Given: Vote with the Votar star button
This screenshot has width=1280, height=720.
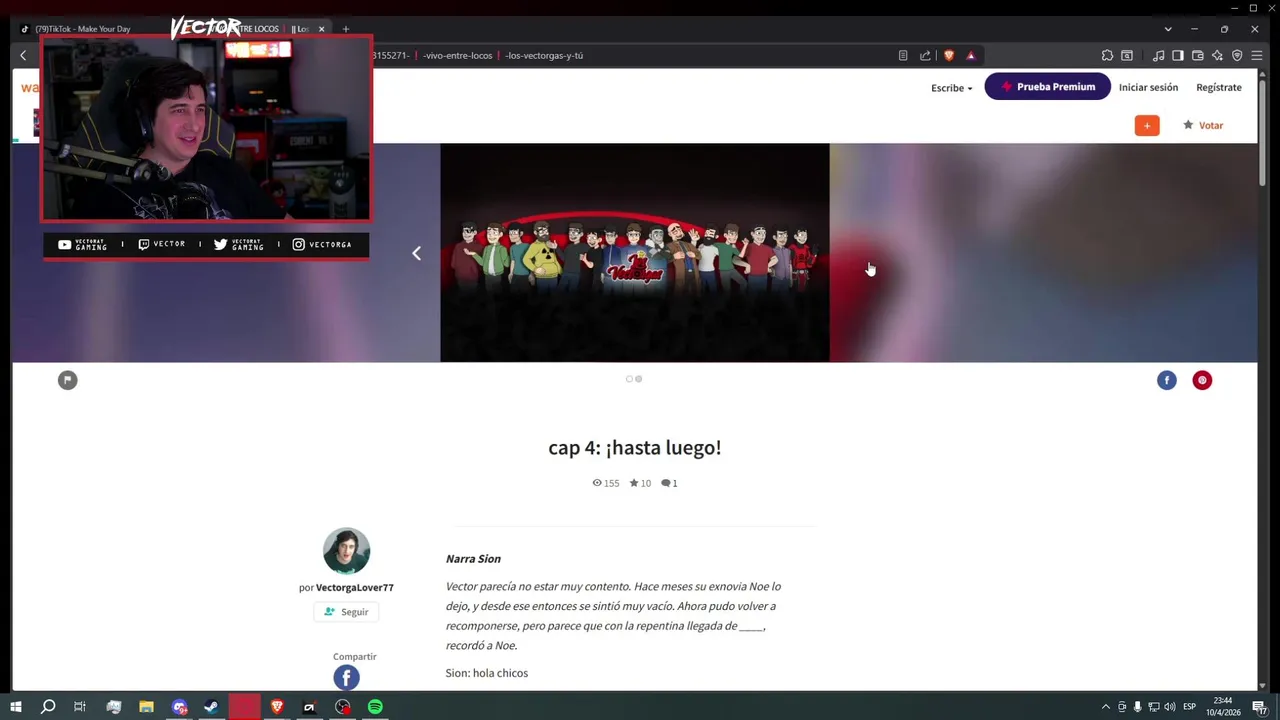Looking at the screenshot, I should 1203,126.
